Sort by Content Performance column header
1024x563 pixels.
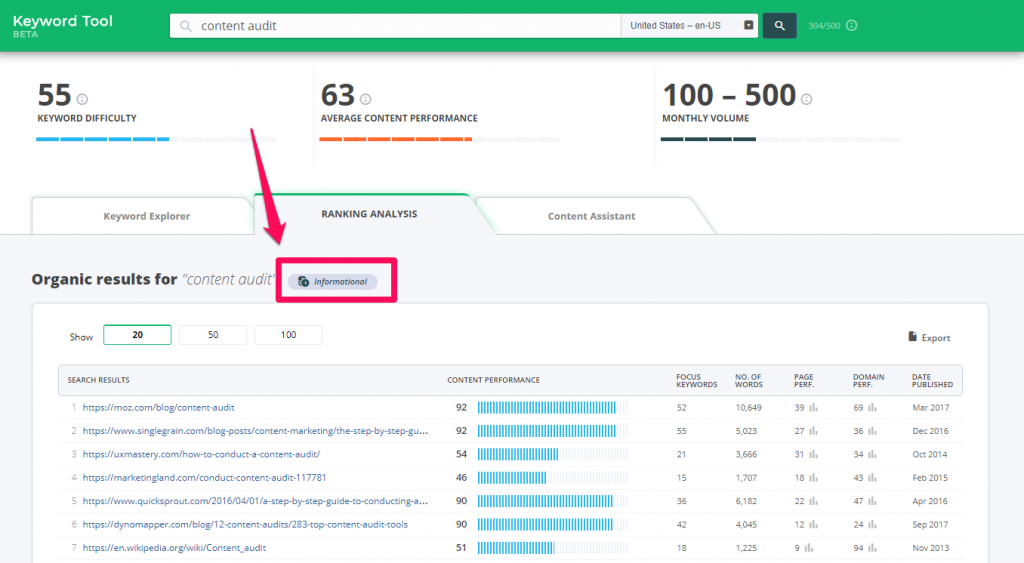[x=493, y=380]
